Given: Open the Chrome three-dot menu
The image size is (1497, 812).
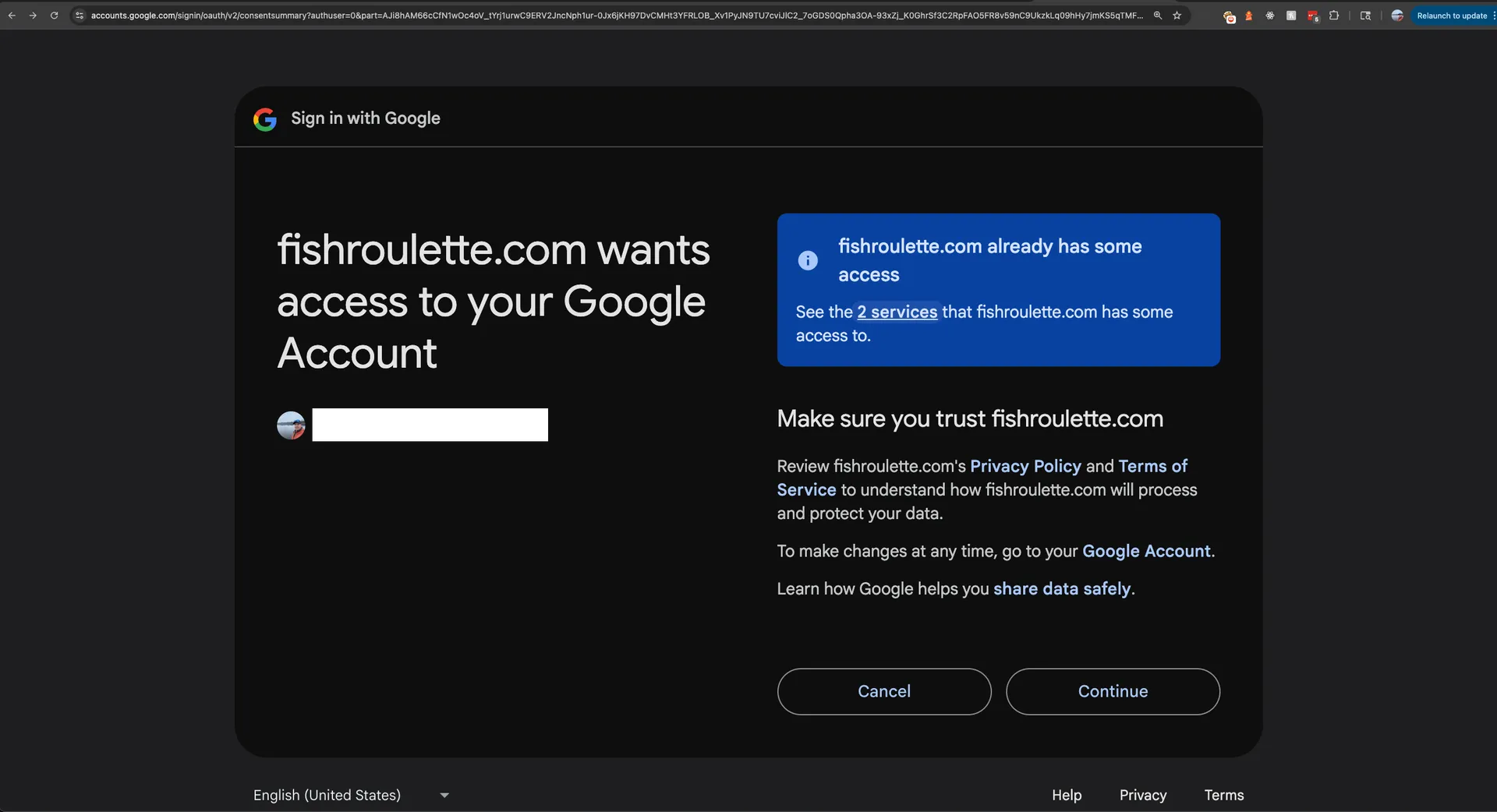Looking at the screenshot, I should 1493,16.
